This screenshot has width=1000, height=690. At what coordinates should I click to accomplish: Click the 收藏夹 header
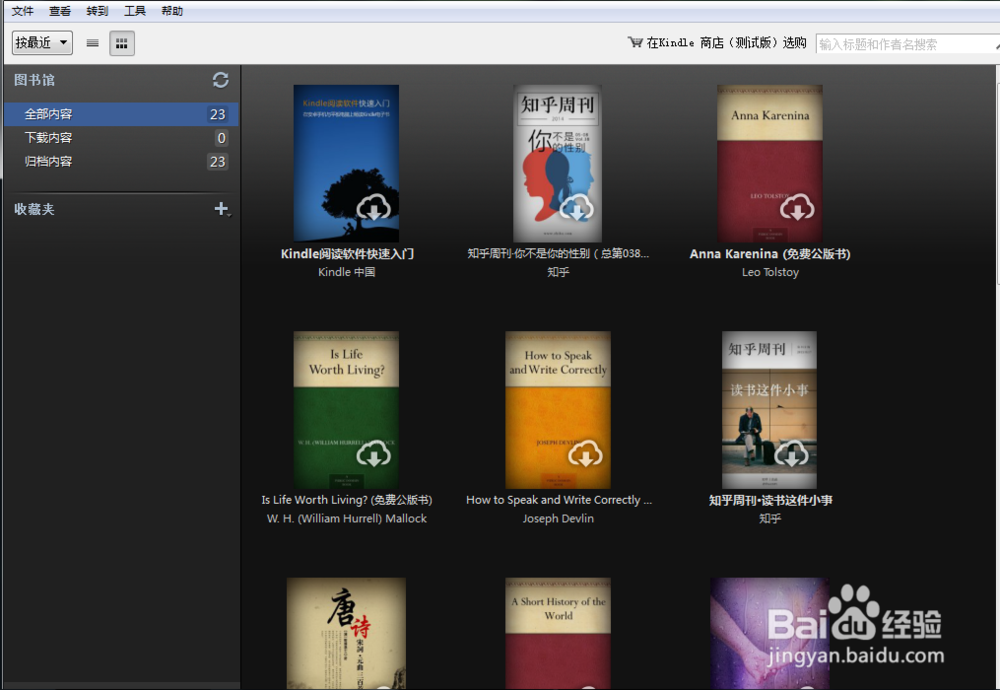click(34, 209)
